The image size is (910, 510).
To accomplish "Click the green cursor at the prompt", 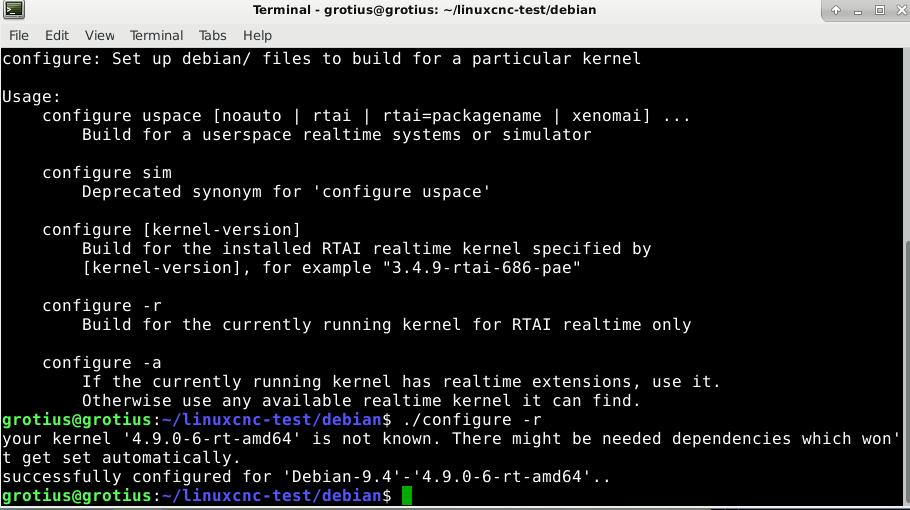I will (407, 496).
